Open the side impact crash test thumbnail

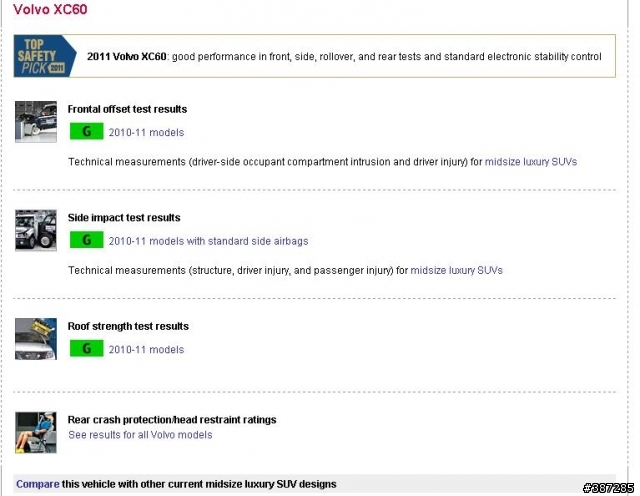(x=36, y=230)
